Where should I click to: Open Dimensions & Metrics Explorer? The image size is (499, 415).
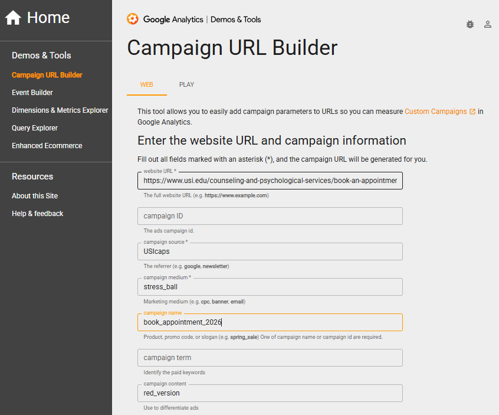pyautogui.click(x=60, y=110)
